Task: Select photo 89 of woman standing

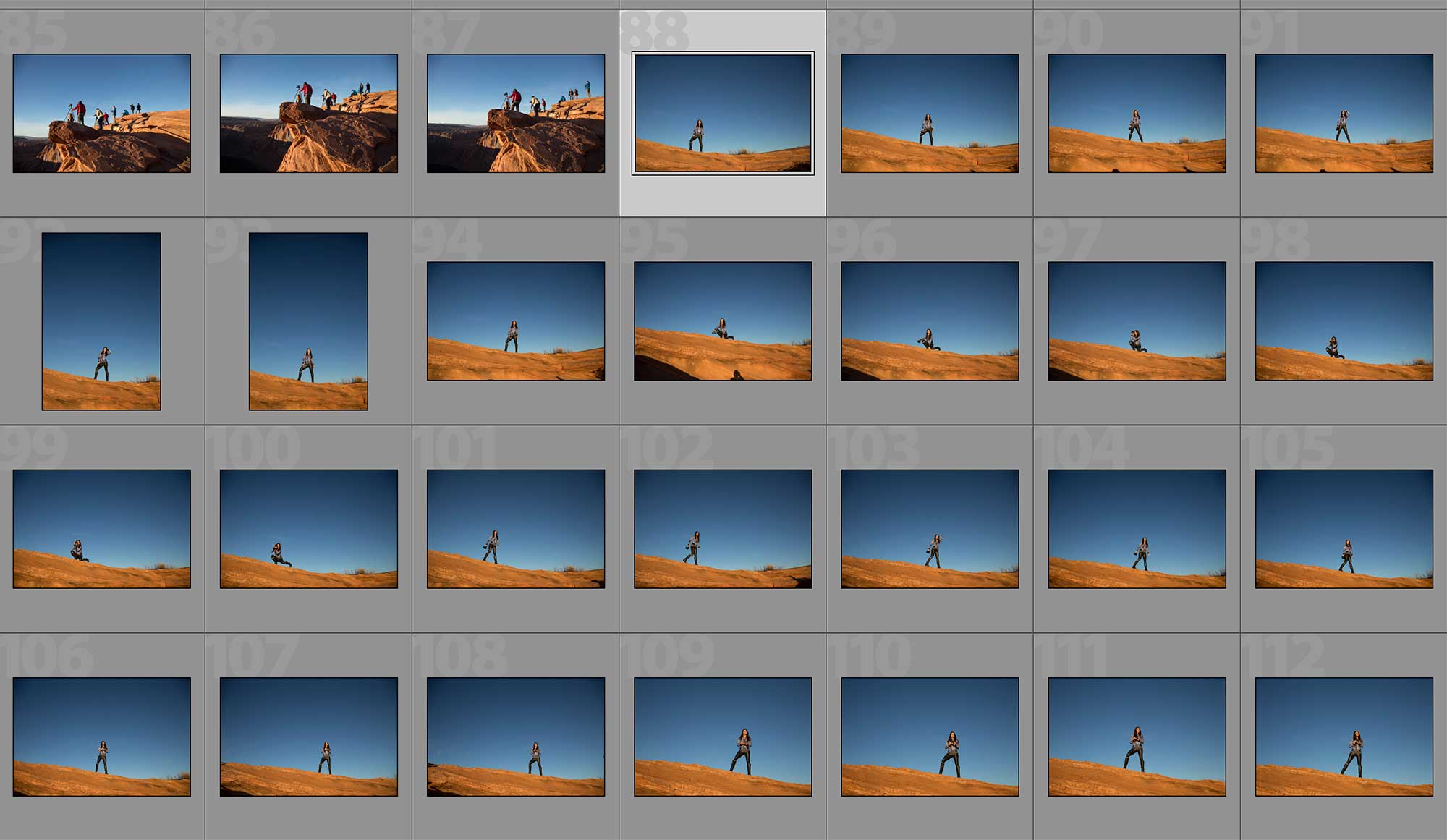Action: click(x=930, y=113)
